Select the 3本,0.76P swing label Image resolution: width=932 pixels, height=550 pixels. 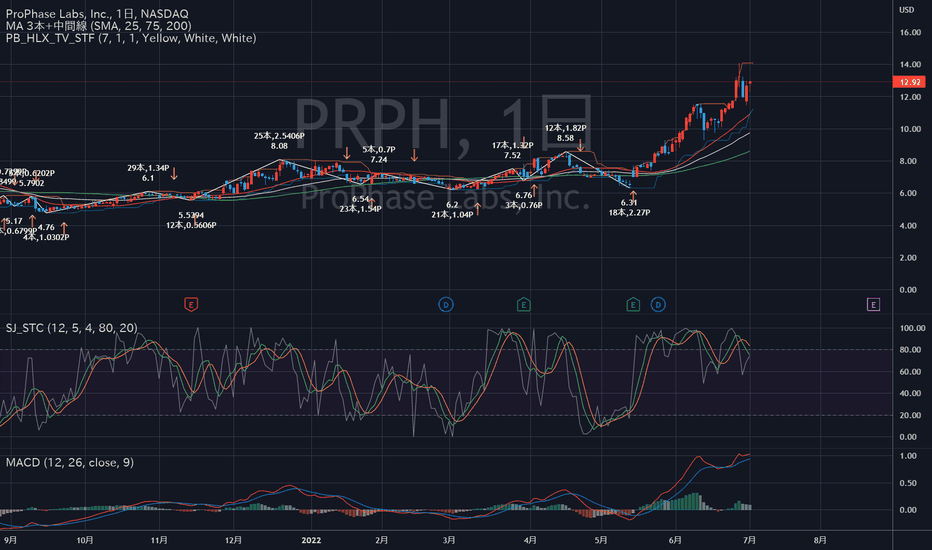click(x=524, y=205)
